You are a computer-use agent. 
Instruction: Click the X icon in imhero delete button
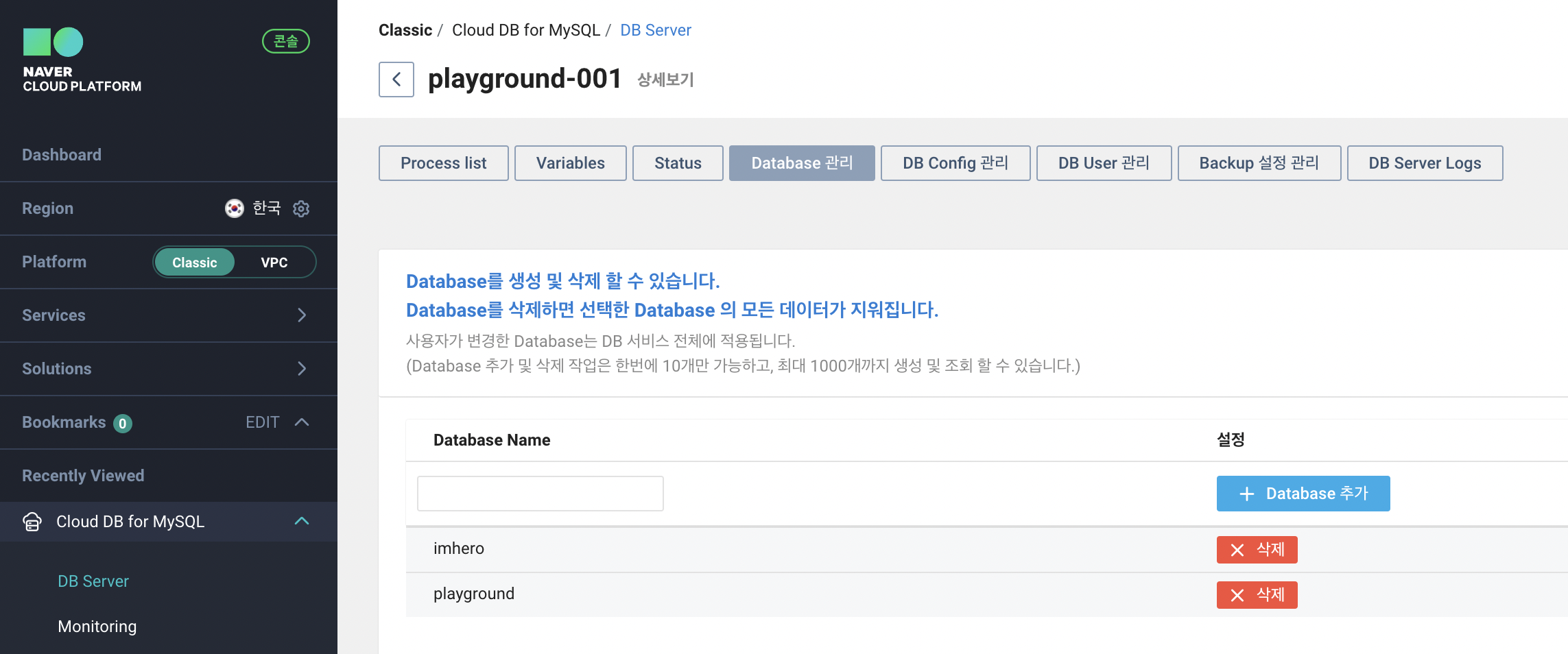[1237, 550]
